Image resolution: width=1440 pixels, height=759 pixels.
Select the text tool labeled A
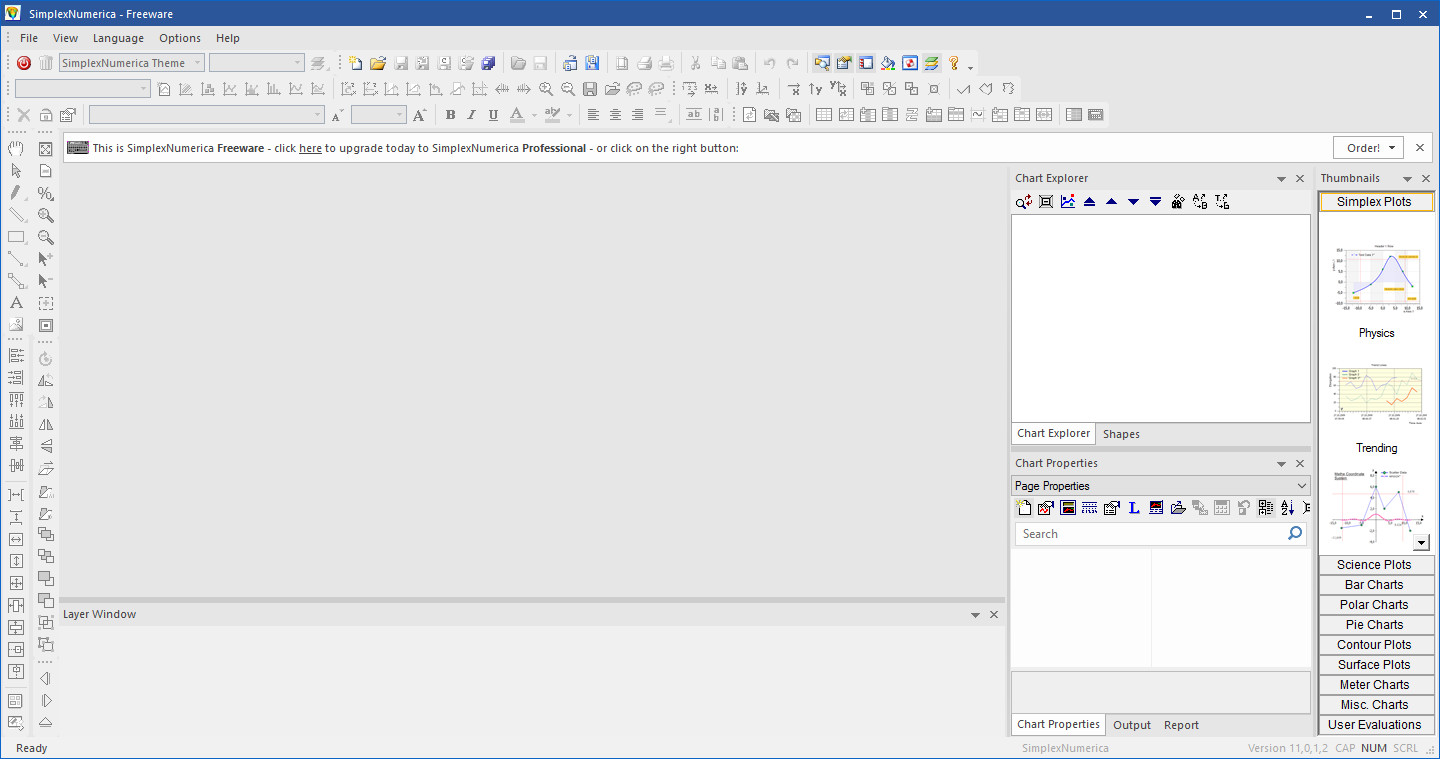[16, 303]
